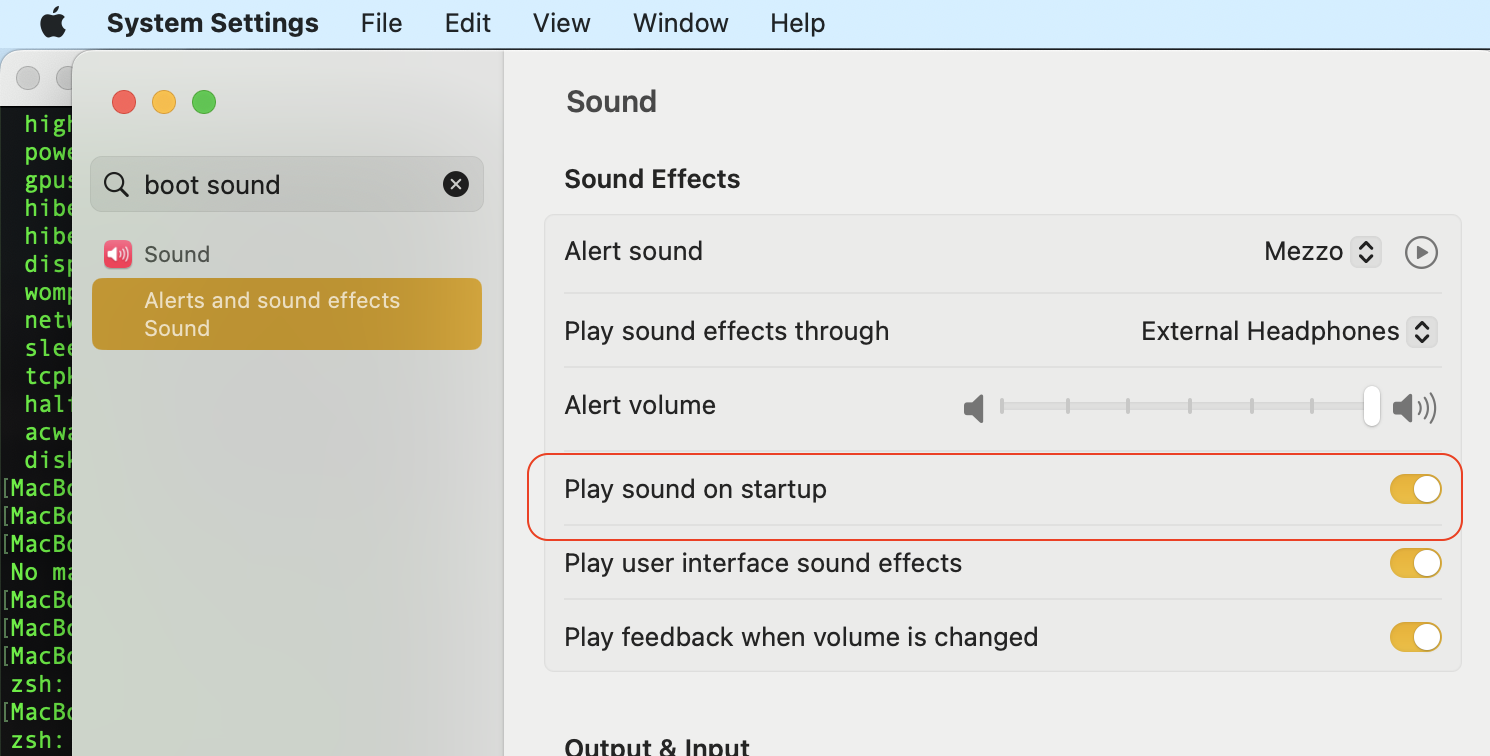
Task: Click the Play feedback when volume is changed label
Action: pyautogui.click(x=801, y=637)
